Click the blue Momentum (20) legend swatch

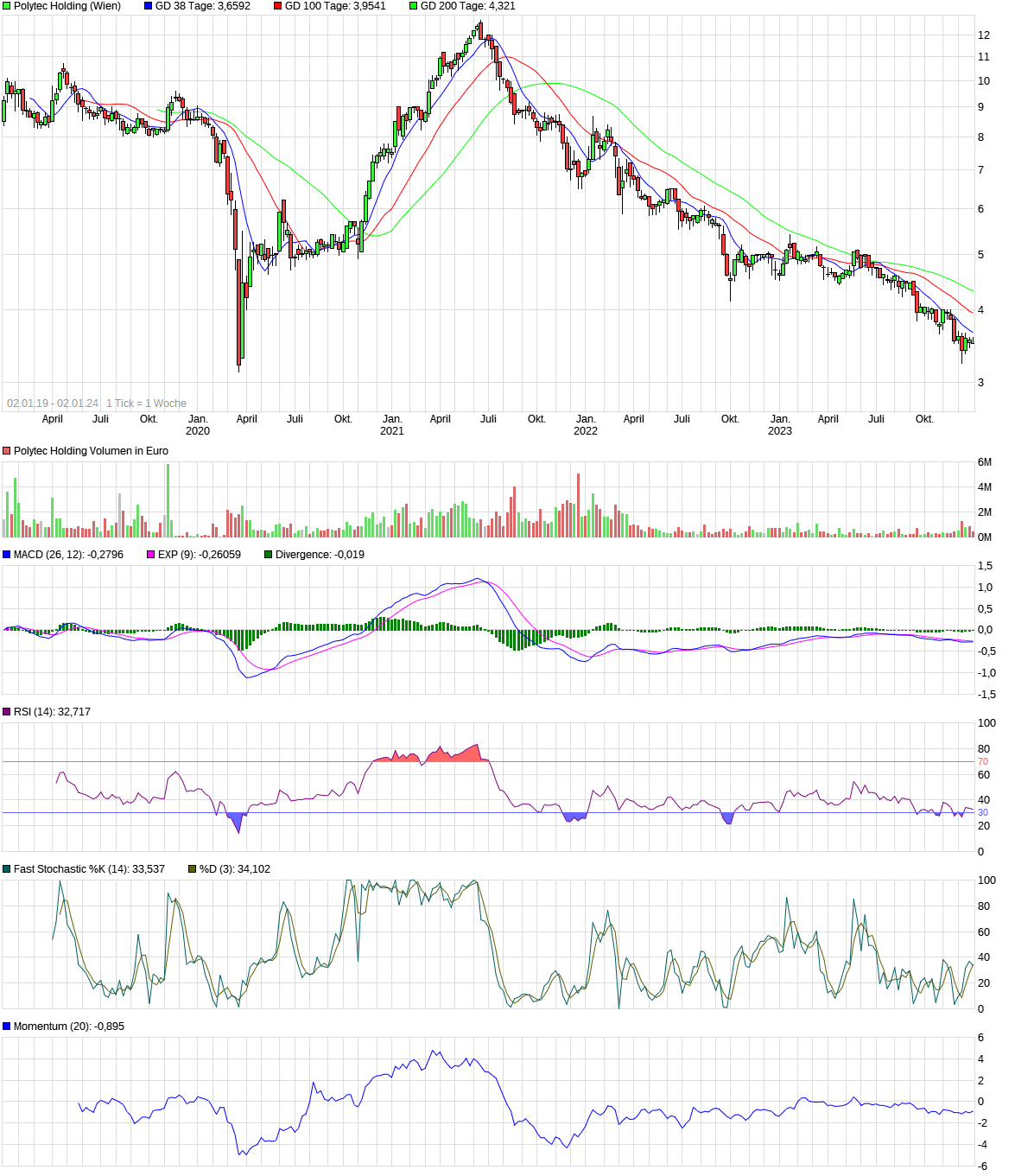(x=7, y=1027)
